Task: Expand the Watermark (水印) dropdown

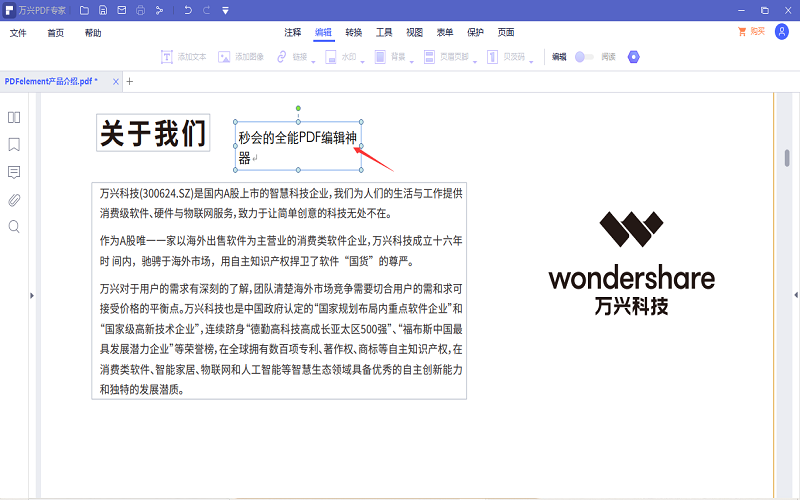Action: (x=362, y=60)
